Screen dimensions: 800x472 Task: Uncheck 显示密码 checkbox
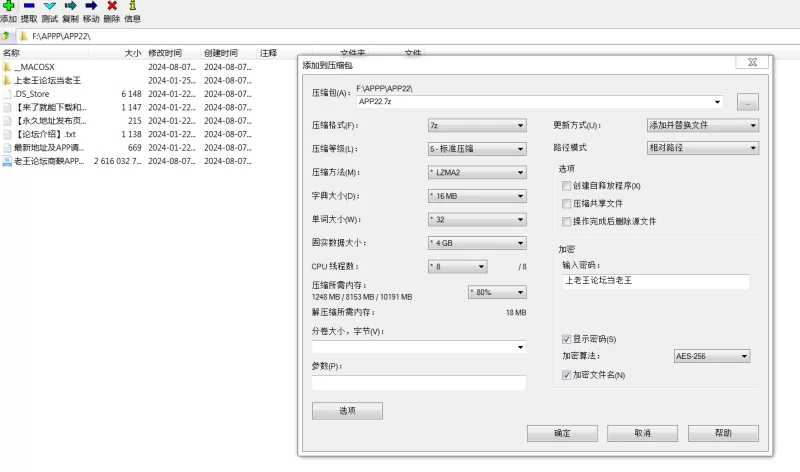(x=568, y=339)
